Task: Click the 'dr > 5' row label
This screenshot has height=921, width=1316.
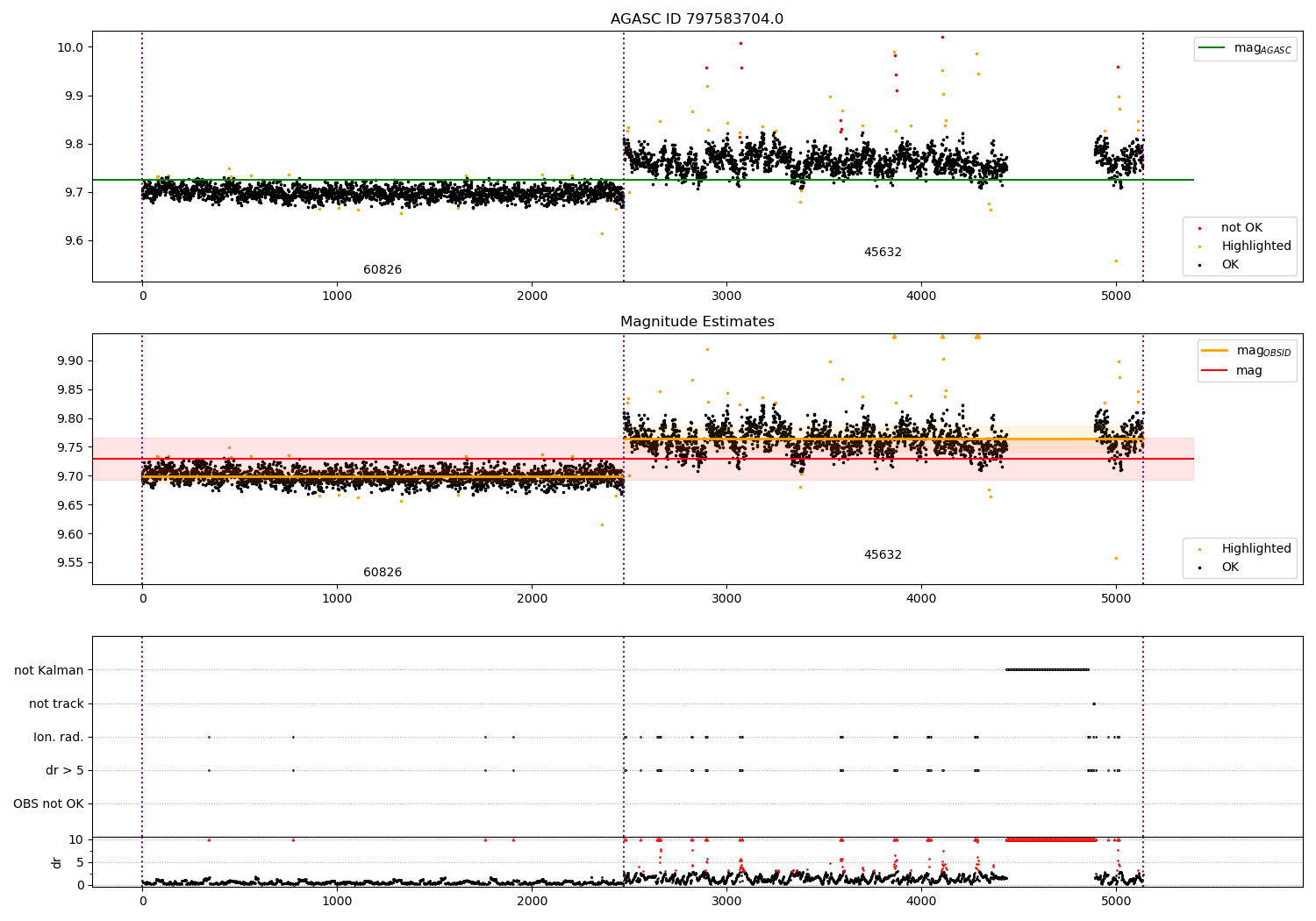Action: 65,771
